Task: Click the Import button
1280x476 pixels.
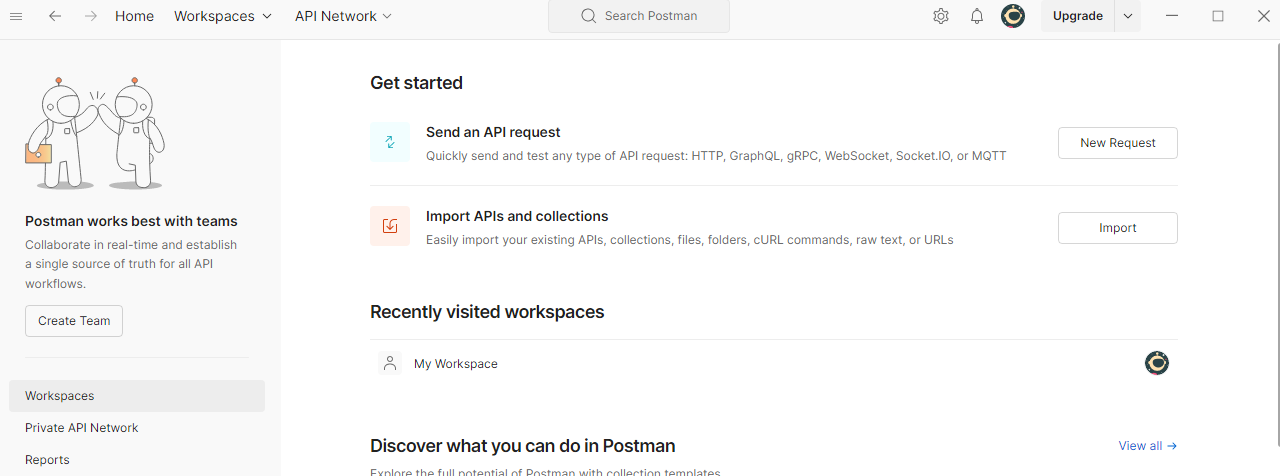Action: (1118, 228)
